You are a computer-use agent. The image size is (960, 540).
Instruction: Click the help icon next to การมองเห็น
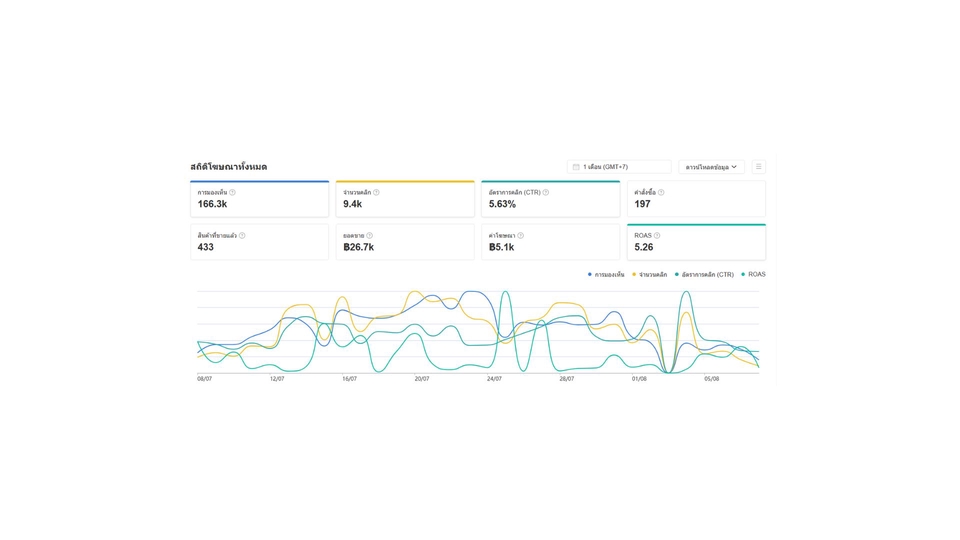coord(233,192)
